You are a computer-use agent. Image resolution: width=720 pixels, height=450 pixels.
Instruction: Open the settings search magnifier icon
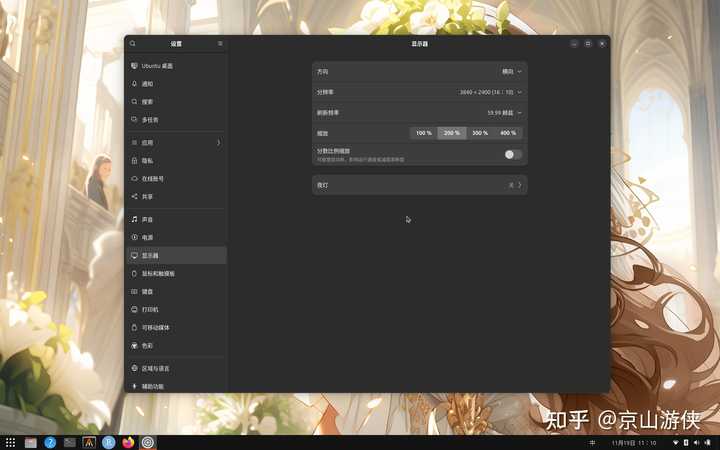pos(133,44)
